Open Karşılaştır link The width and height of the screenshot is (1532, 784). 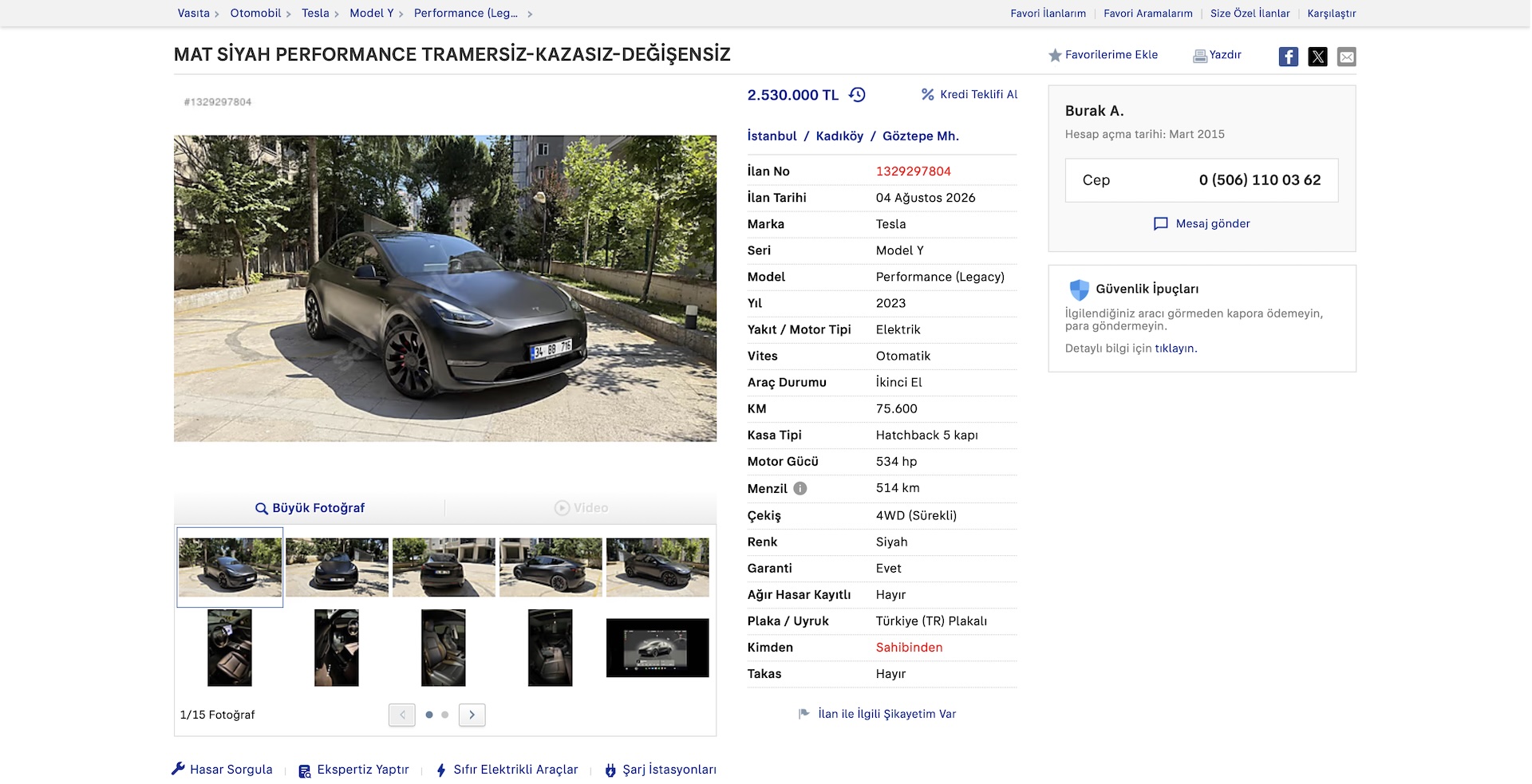pos(1331,14)
